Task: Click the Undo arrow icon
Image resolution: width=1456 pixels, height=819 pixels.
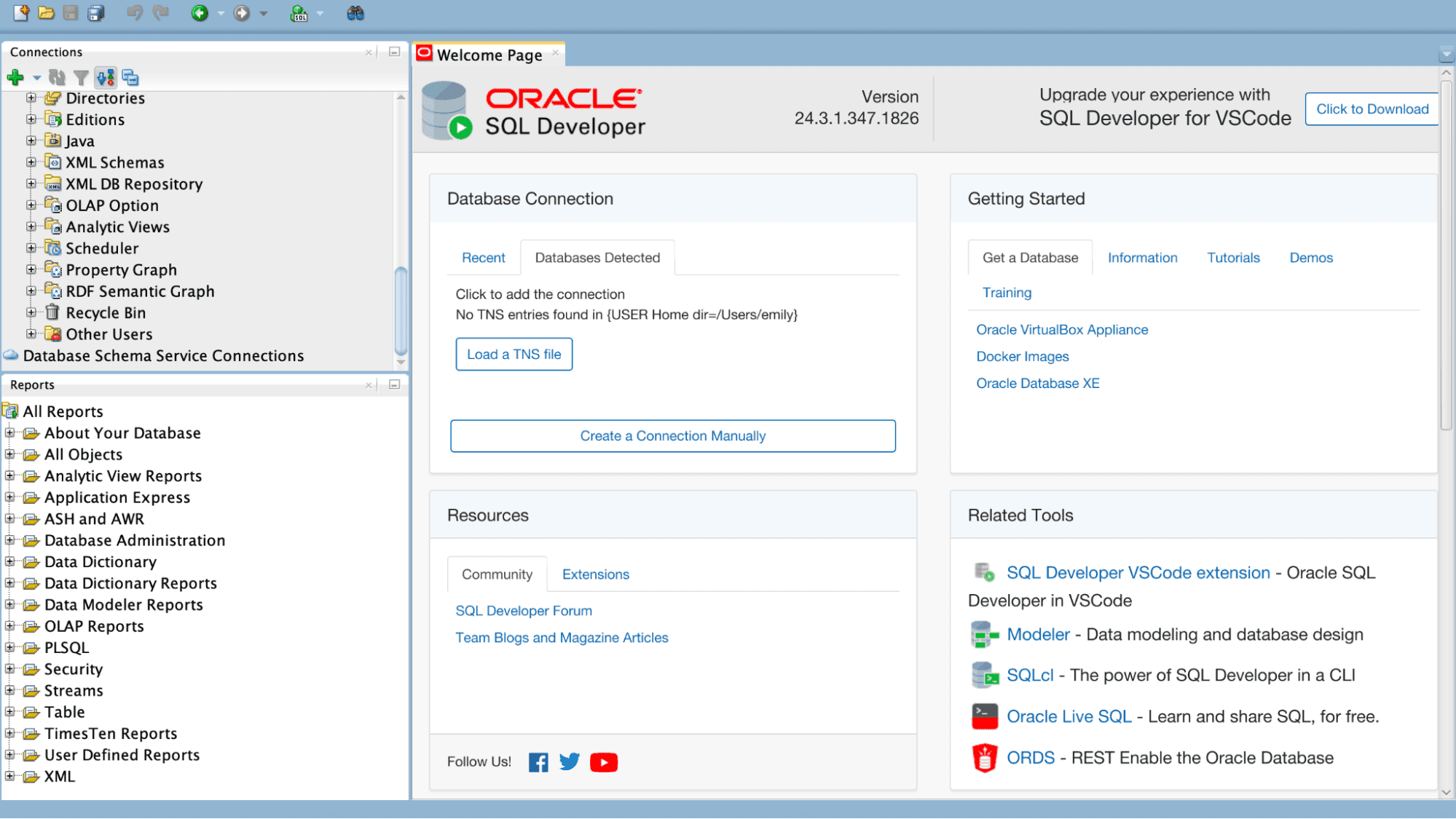Action: pyautogui.click(x=135, y=13)
